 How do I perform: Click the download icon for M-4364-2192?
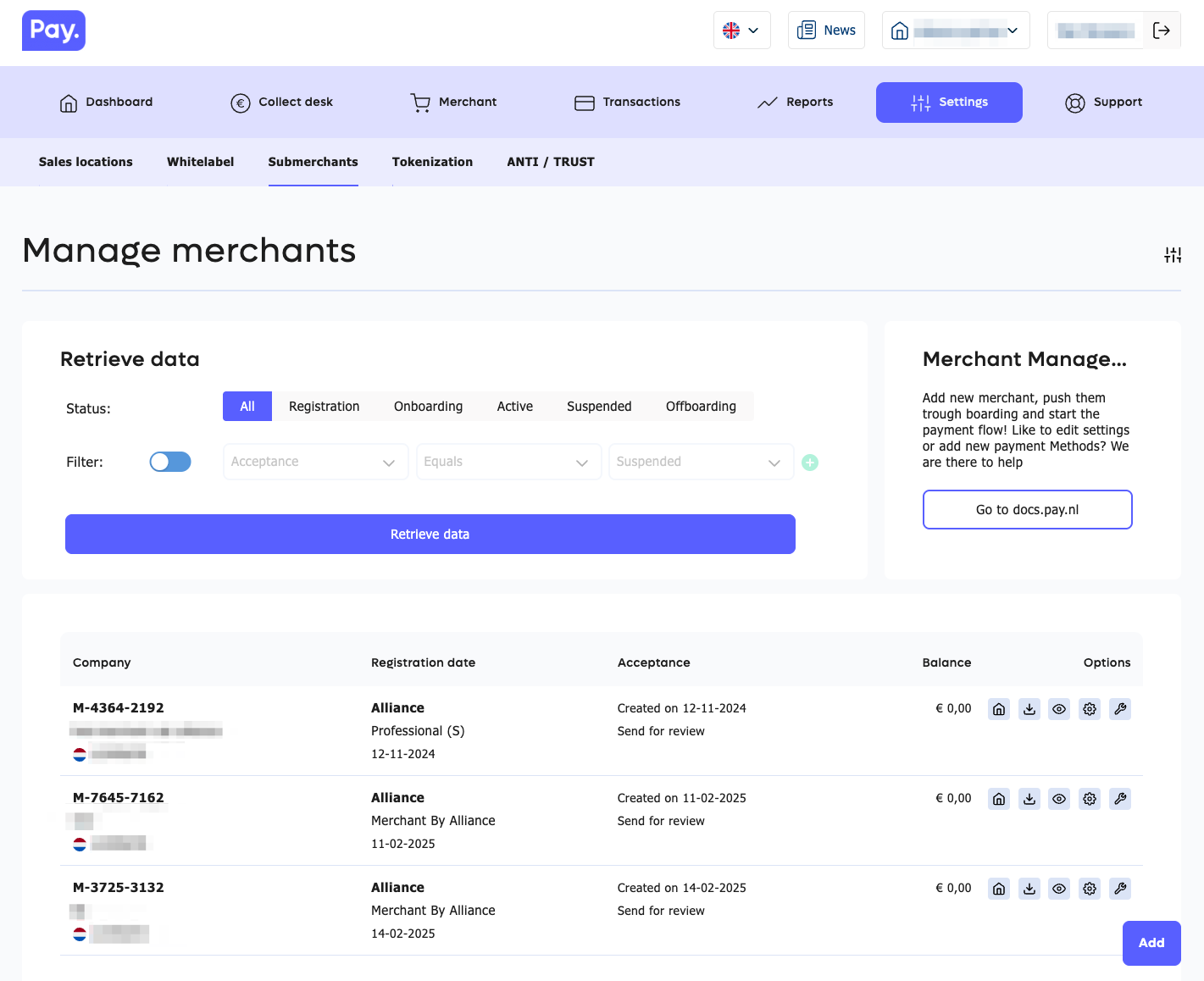point(1029,709)
